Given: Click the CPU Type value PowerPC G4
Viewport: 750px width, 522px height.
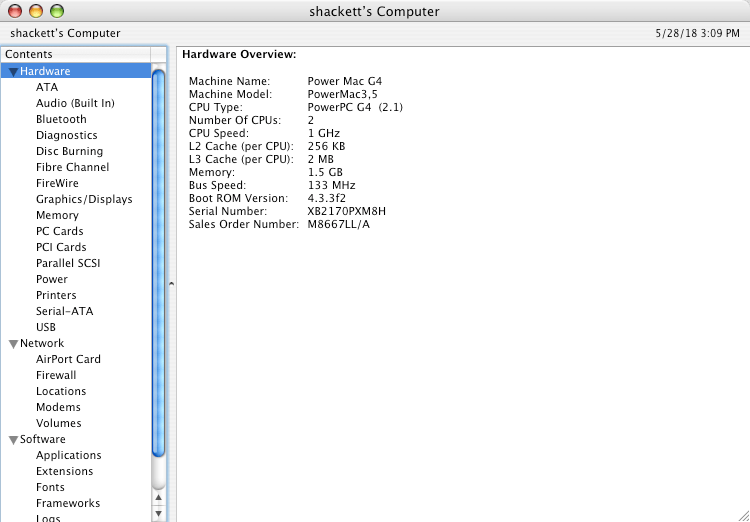Looking at the screenshot, I should (x=355, y=107).
